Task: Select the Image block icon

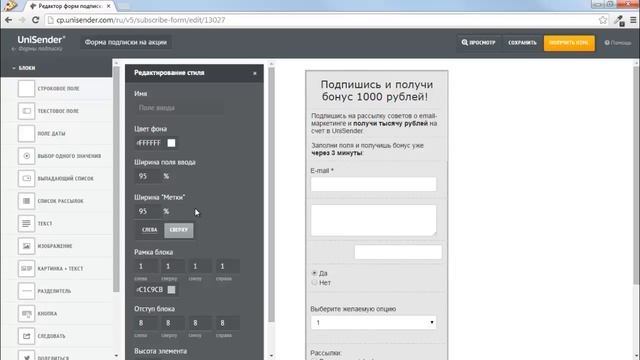Action: [x=26, y=246]
